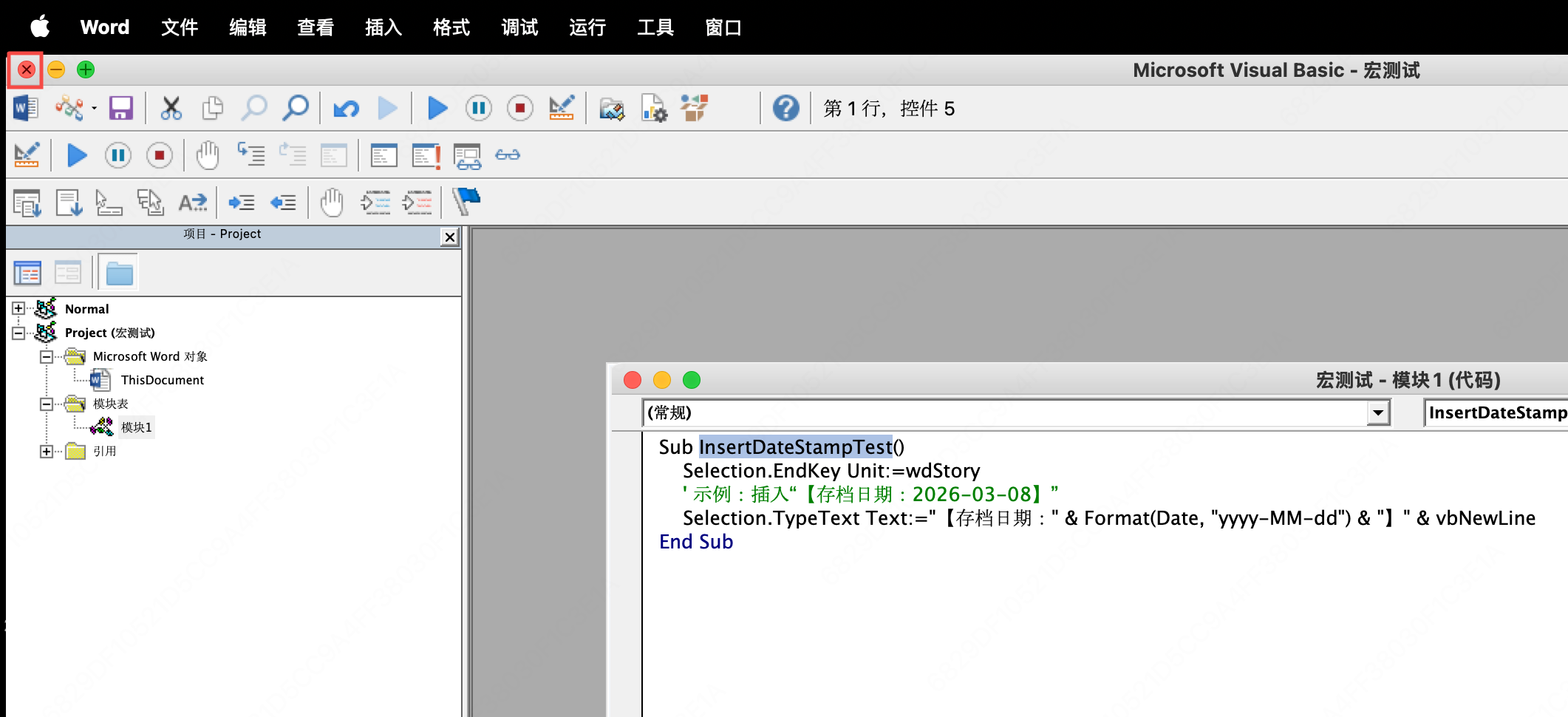Click the List Constants icon
Image resolution: width=1568 pixels, height=717 pixels.
(x=69, y=203)
